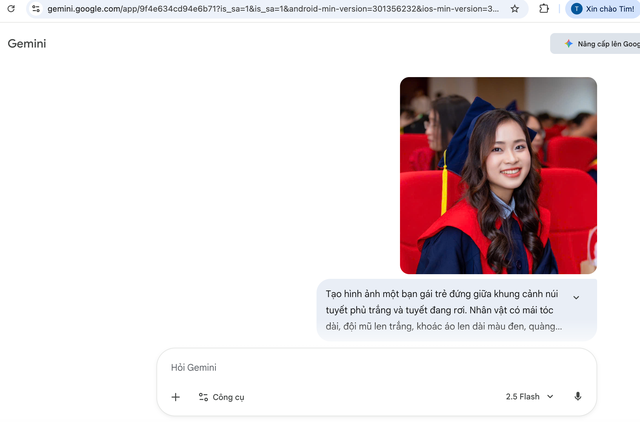Start voice input with microphone icon
Image resolution: width=640 pixels, height=422 pixels.
pyautogui.click(x=578, y=397)
